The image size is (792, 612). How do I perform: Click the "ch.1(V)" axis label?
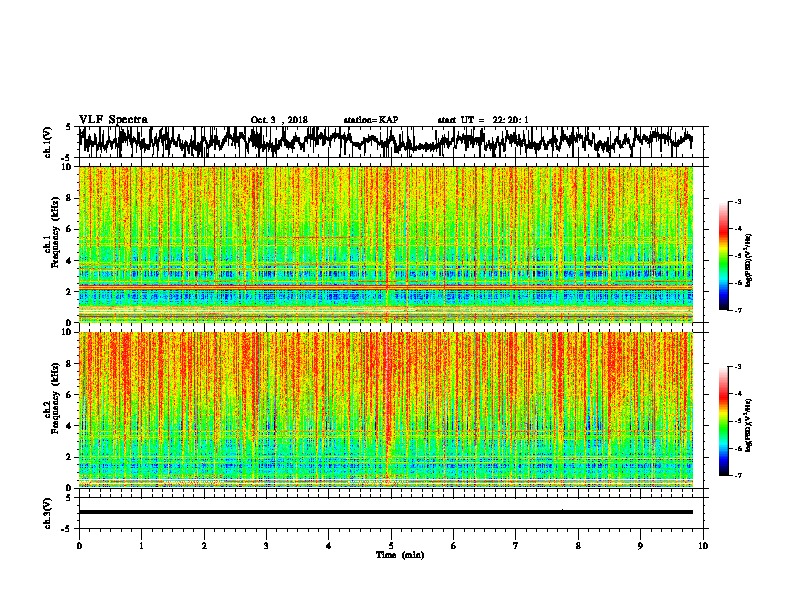click(48, 142)
